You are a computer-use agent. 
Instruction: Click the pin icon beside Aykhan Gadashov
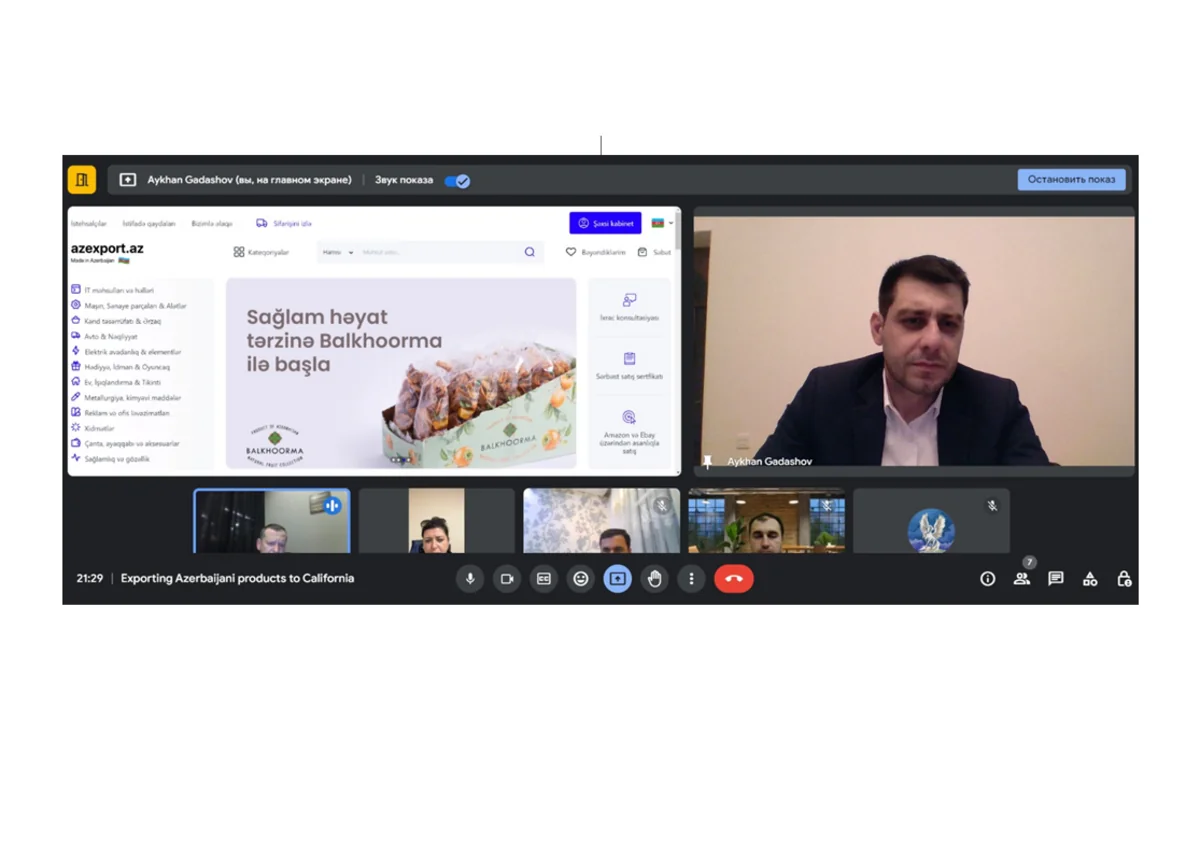(708, 461)
